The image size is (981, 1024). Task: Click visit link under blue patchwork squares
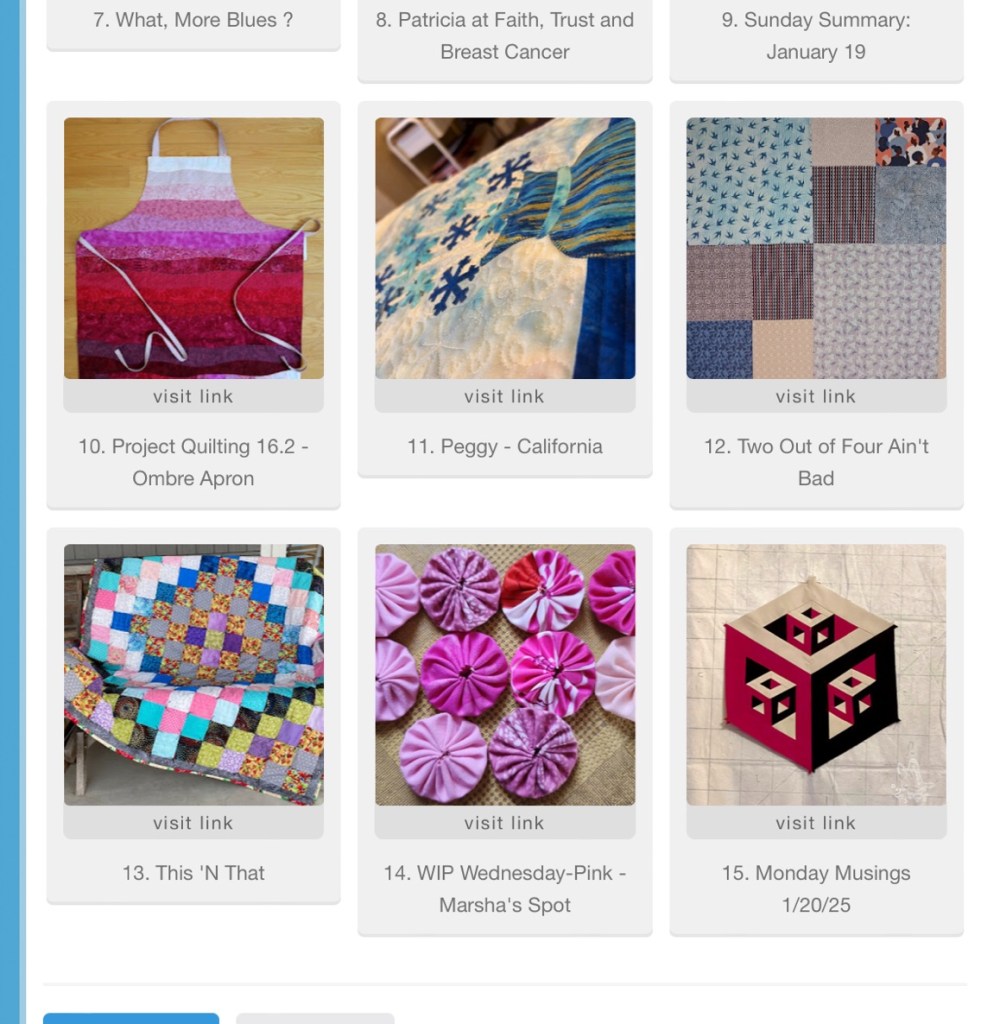point(816,396)
